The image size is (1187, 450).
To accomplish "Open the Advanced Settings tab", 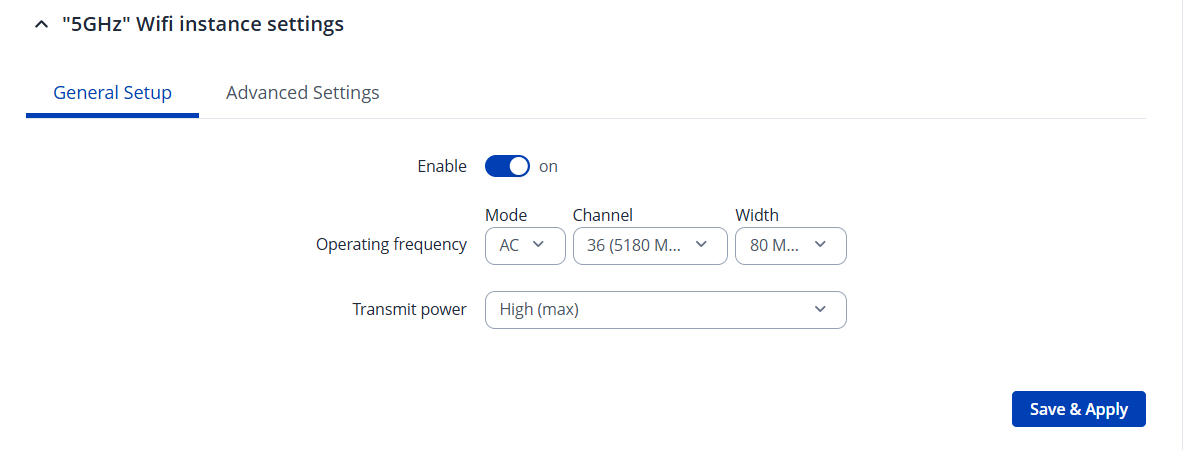I will 302,93.
